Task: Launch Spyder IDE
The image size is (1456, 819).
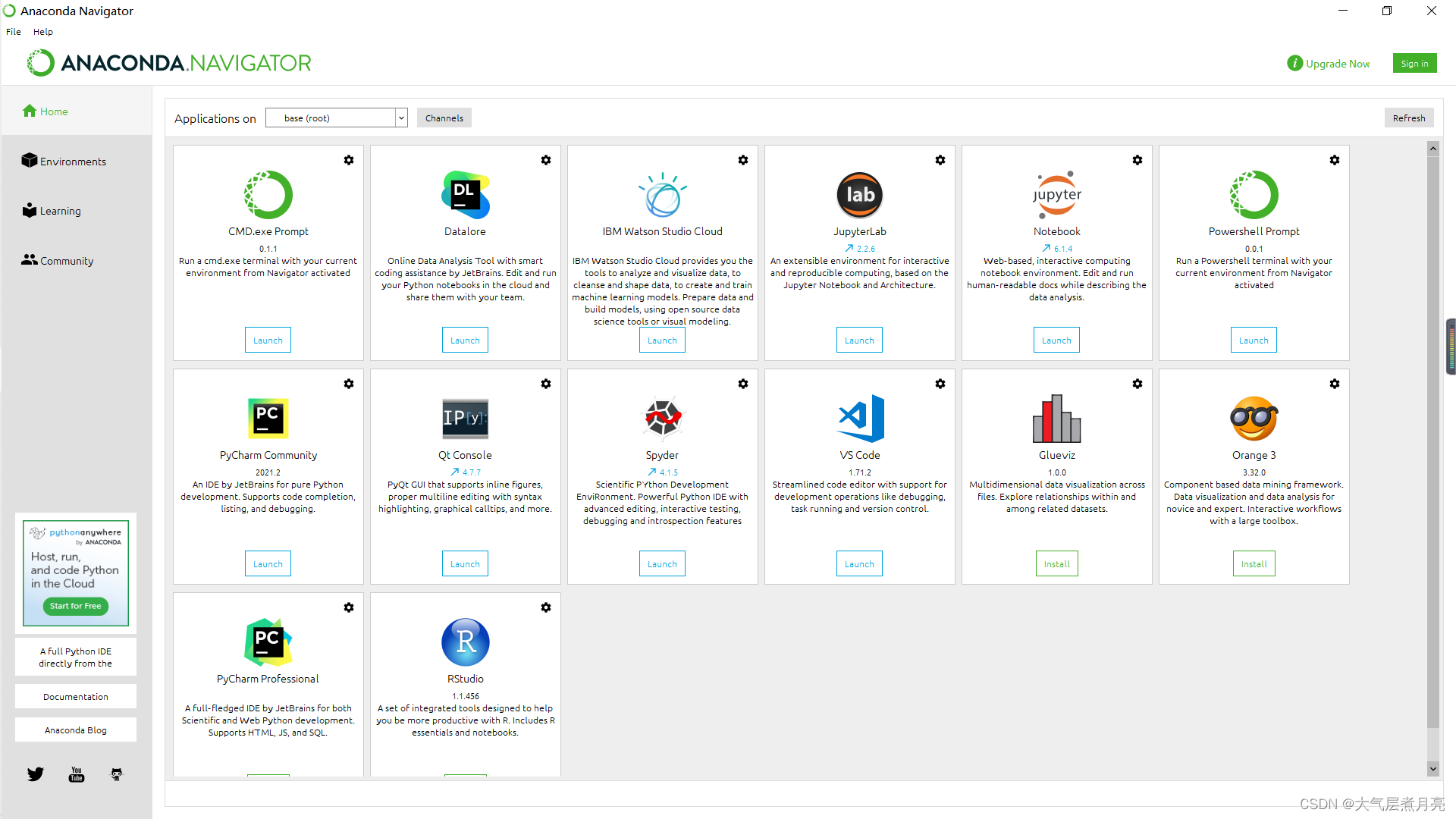Action: coord(661,564)
